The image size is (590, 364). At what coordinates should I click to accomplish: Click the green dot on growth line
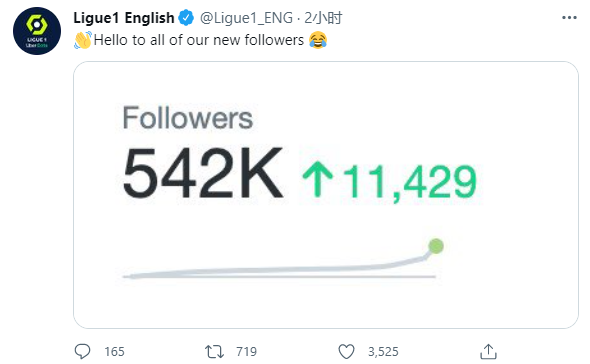pos(436,246)
